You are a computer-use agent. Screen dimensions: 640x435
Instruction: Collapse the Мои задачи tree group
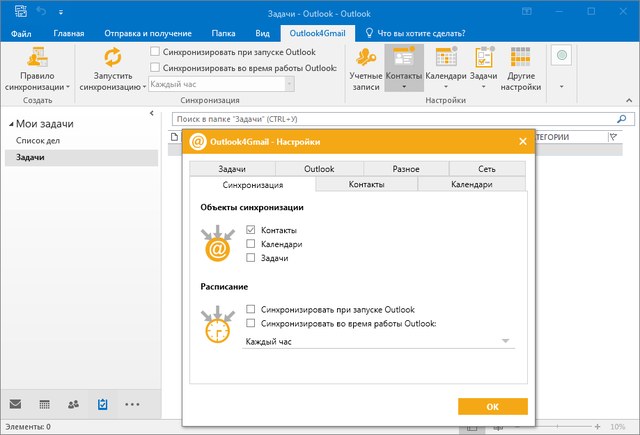[9, 124]
